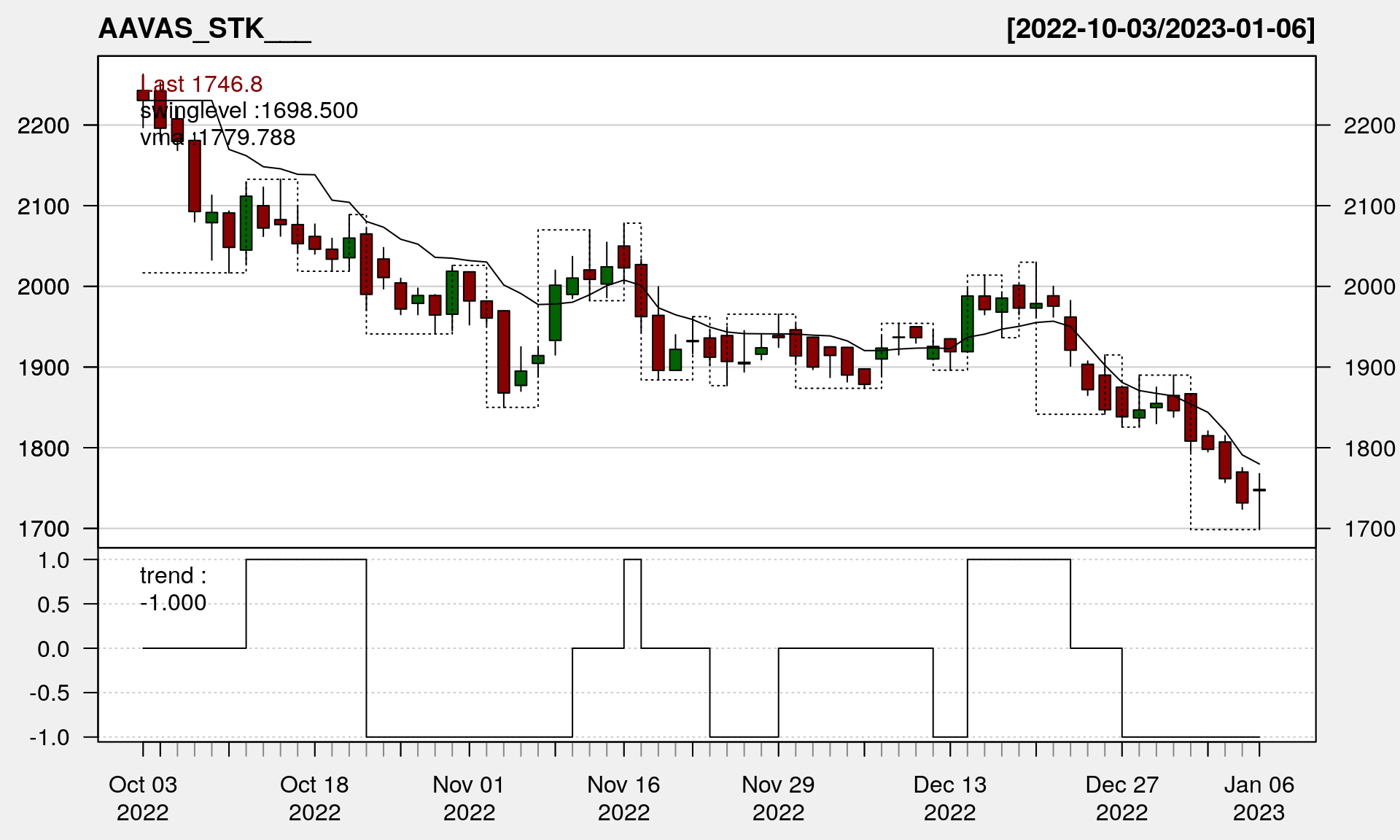The width and height of the screenshot is (1400, 840).
Task: Click the 1700 right price axis label
Action: [x=1369, y=529]
